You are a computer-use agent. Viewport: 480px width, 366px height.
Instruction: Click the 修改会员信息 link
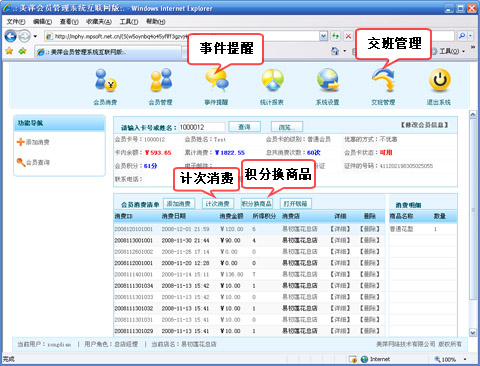(x=425, y=125)
